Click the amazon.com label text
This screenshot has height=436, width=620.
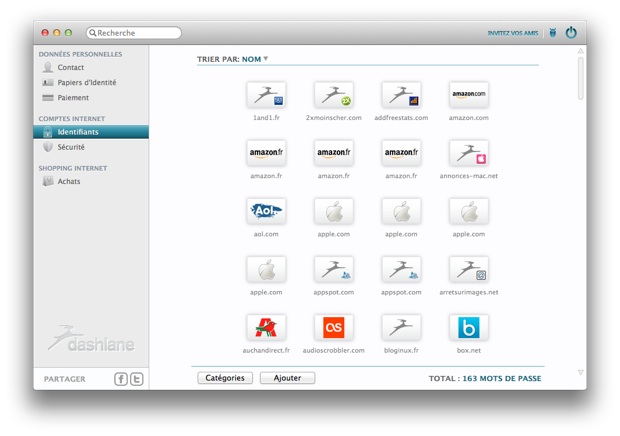tap(469, 118)
